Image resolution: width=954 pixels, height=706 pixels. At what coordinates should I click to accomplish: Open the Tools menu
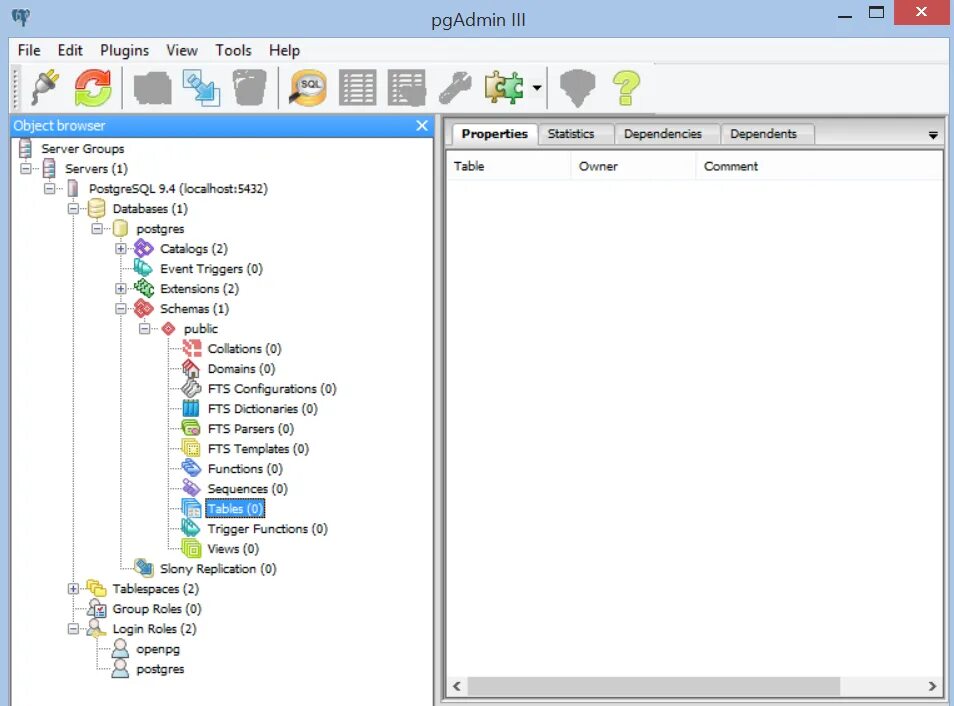[233, 51]
